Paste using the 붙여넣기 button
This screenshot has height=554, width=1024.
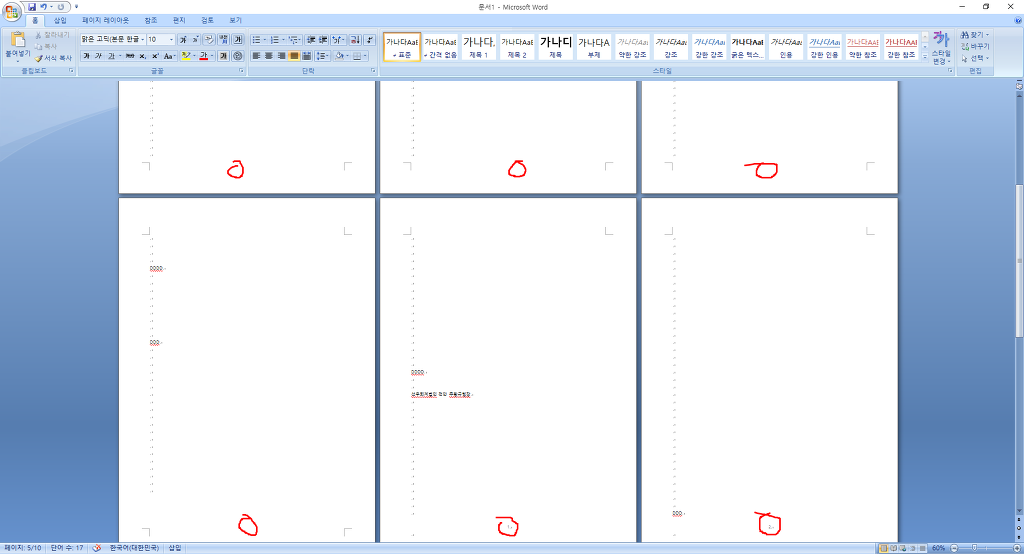tap(18, 46)
